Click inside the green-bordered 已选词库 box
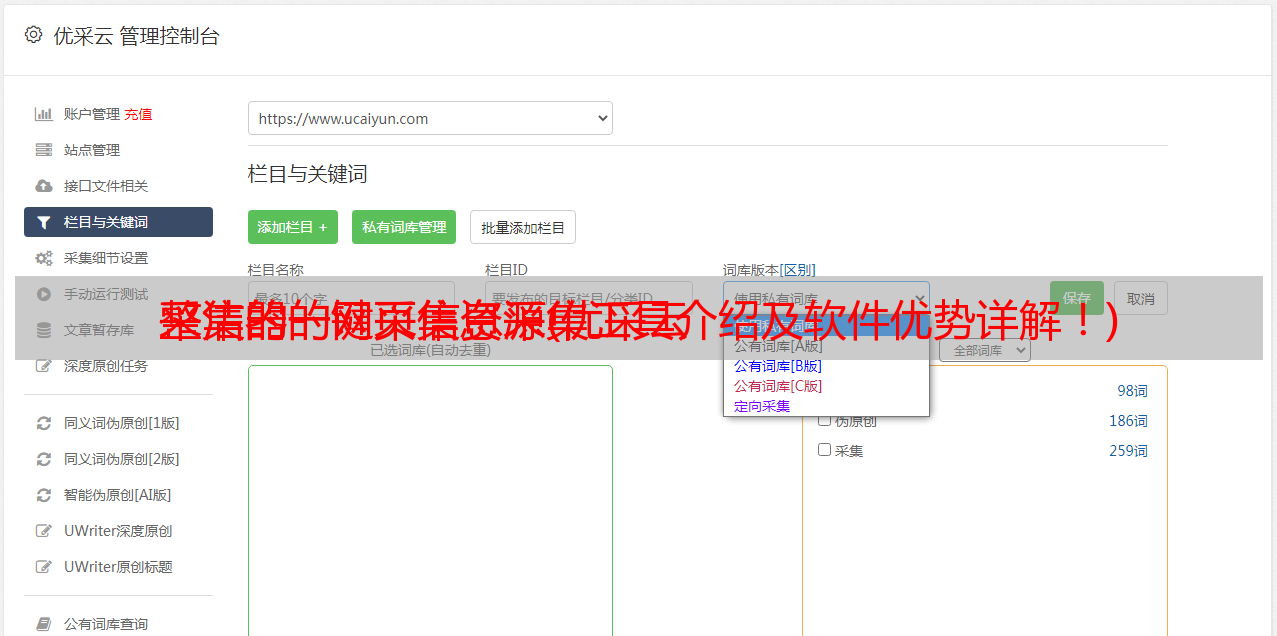This screenshot has width=1277, height=636. [x=430, y=500]
